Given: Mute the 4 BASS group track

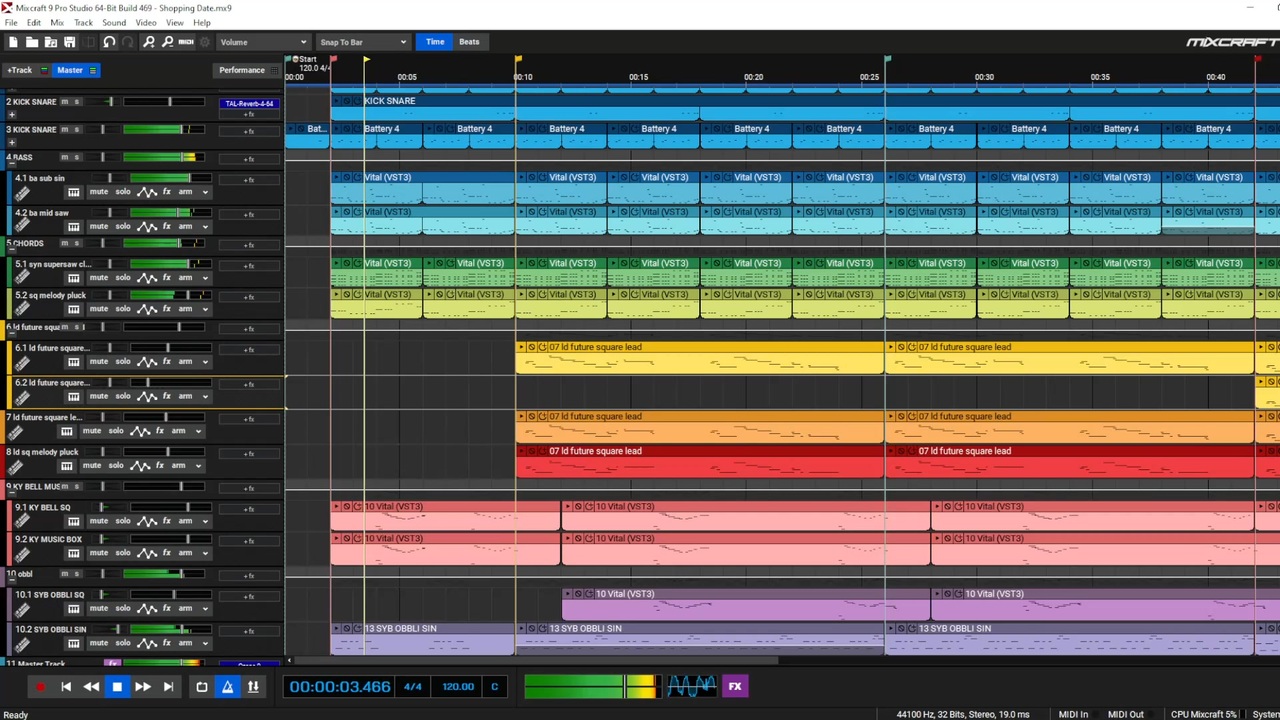Looking at the screenshot, I should click(65, 158).
